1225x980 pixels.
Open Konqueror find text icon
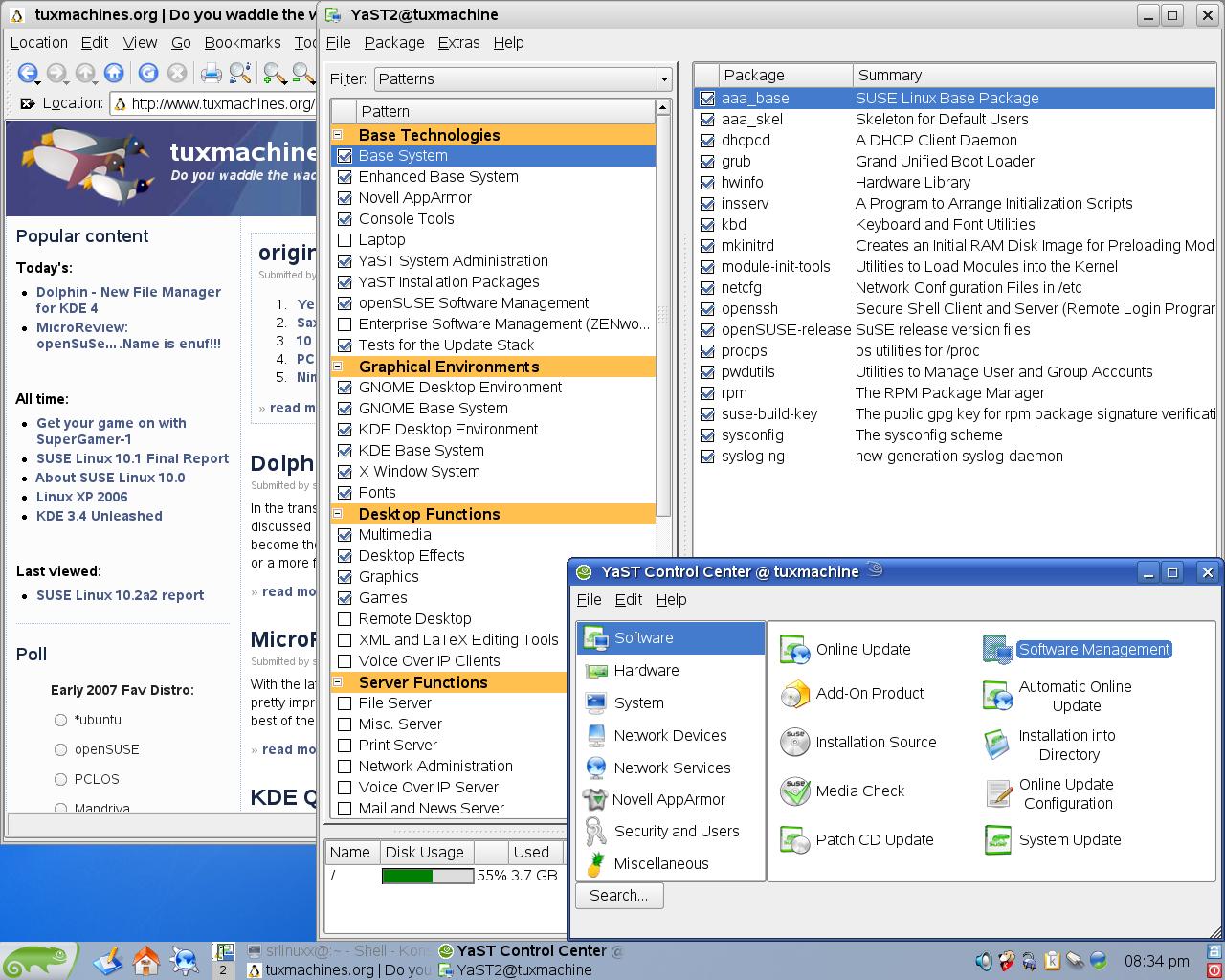(x=240, y=73)
